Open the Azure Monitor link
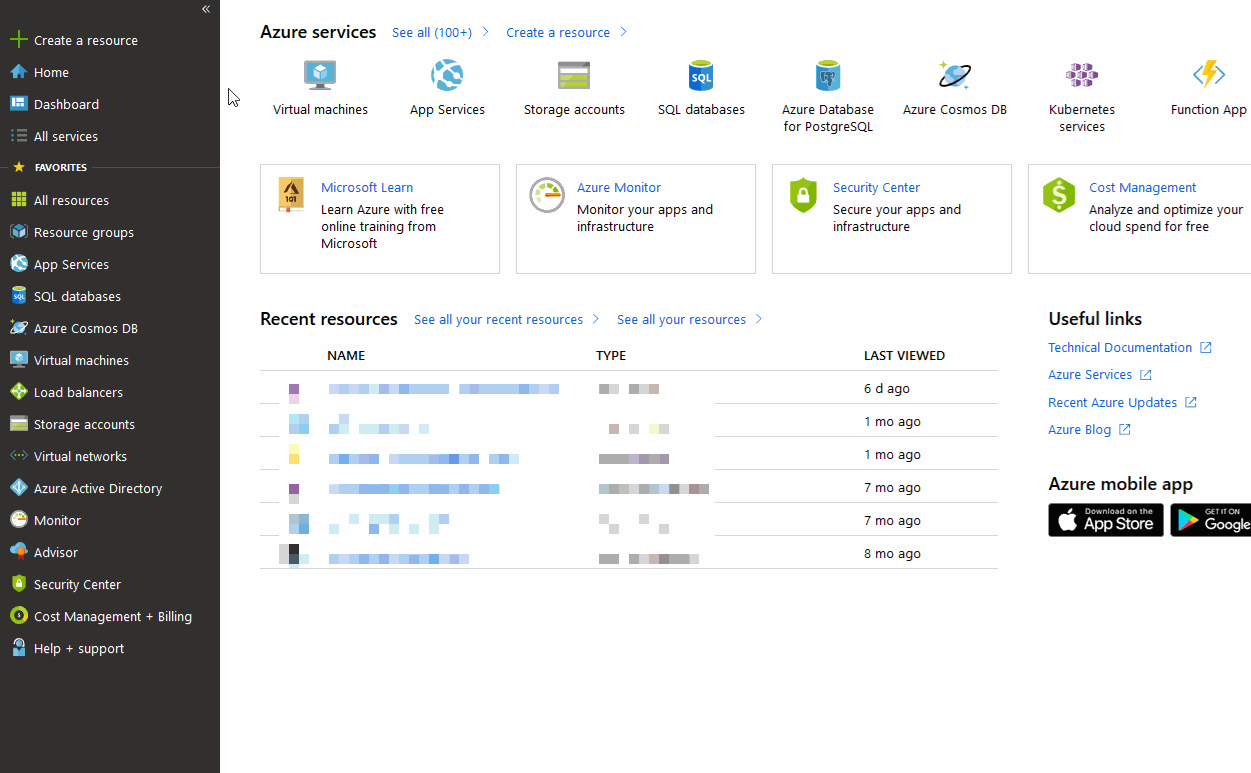 pyautogui.click(x=618, y=188)
